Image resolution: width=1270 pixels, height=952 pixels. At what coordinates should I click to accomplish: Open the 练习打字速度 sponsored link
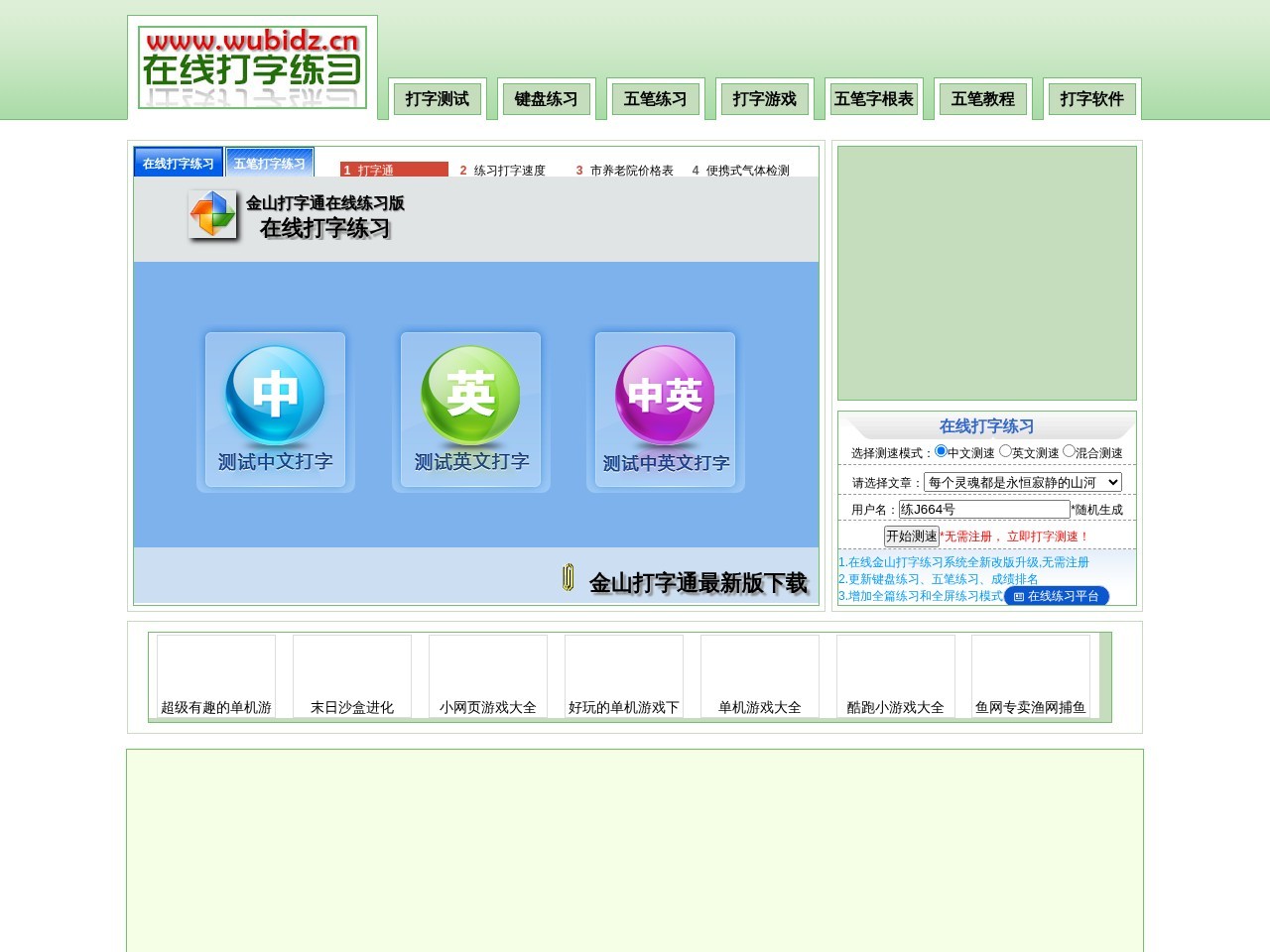[510, 171]
